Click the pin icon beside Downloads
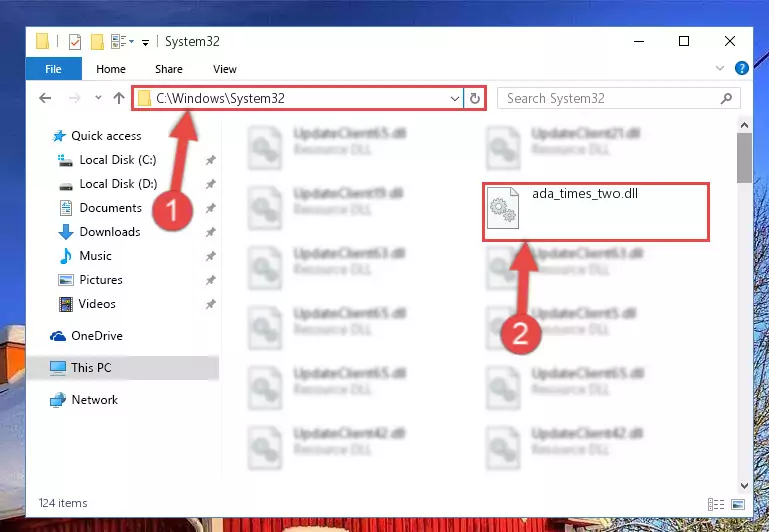This screenshot has height=532, width=769. (210, 231)
